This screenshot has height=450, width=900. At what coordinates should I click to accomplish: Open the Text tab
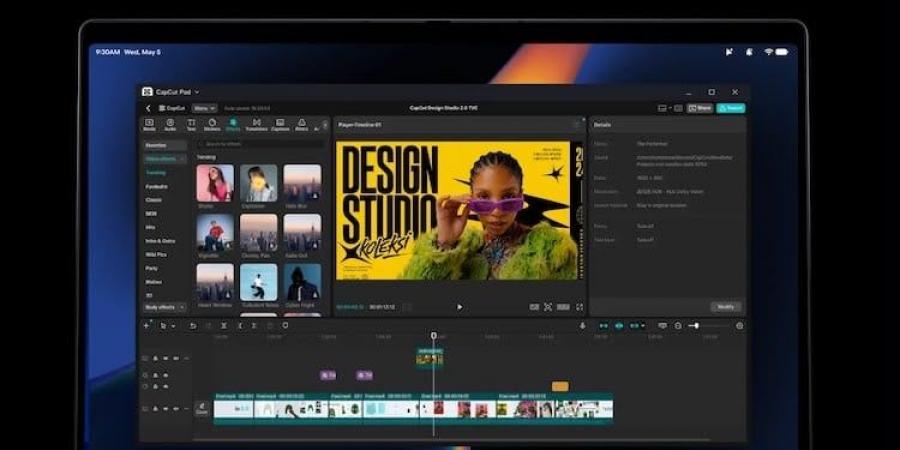pyautogui.click(x=191, y=125)
